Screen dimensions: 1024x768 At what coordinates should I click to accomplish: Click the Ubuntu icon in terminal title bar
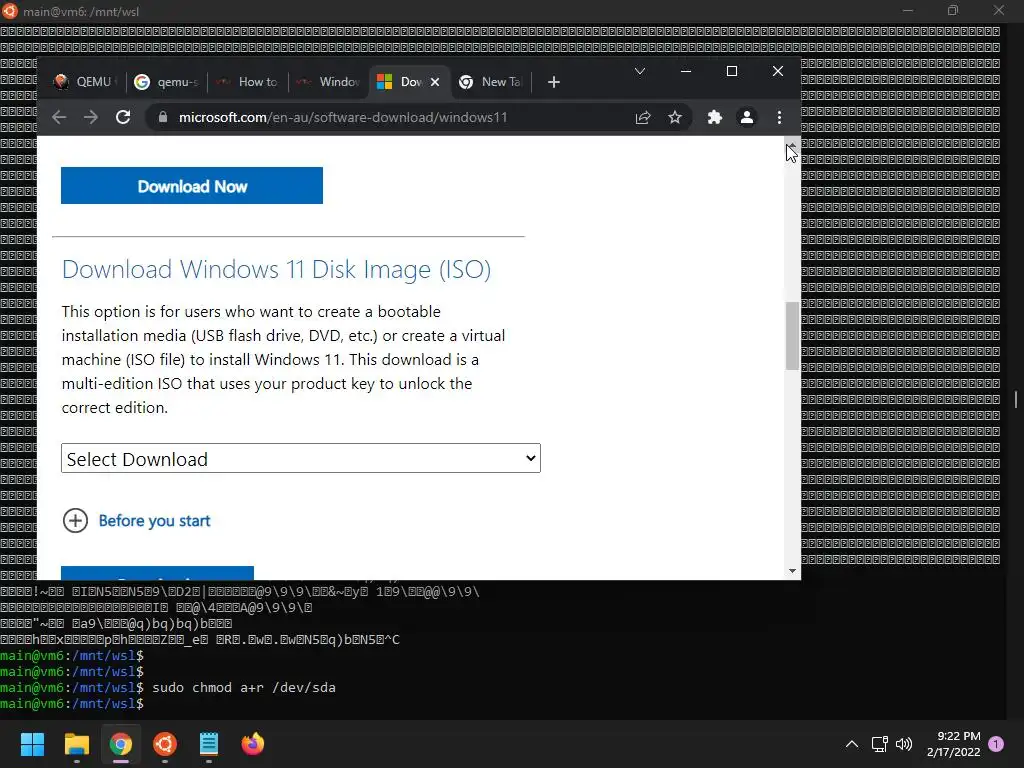pyautogui.click(x=10, y=11)
